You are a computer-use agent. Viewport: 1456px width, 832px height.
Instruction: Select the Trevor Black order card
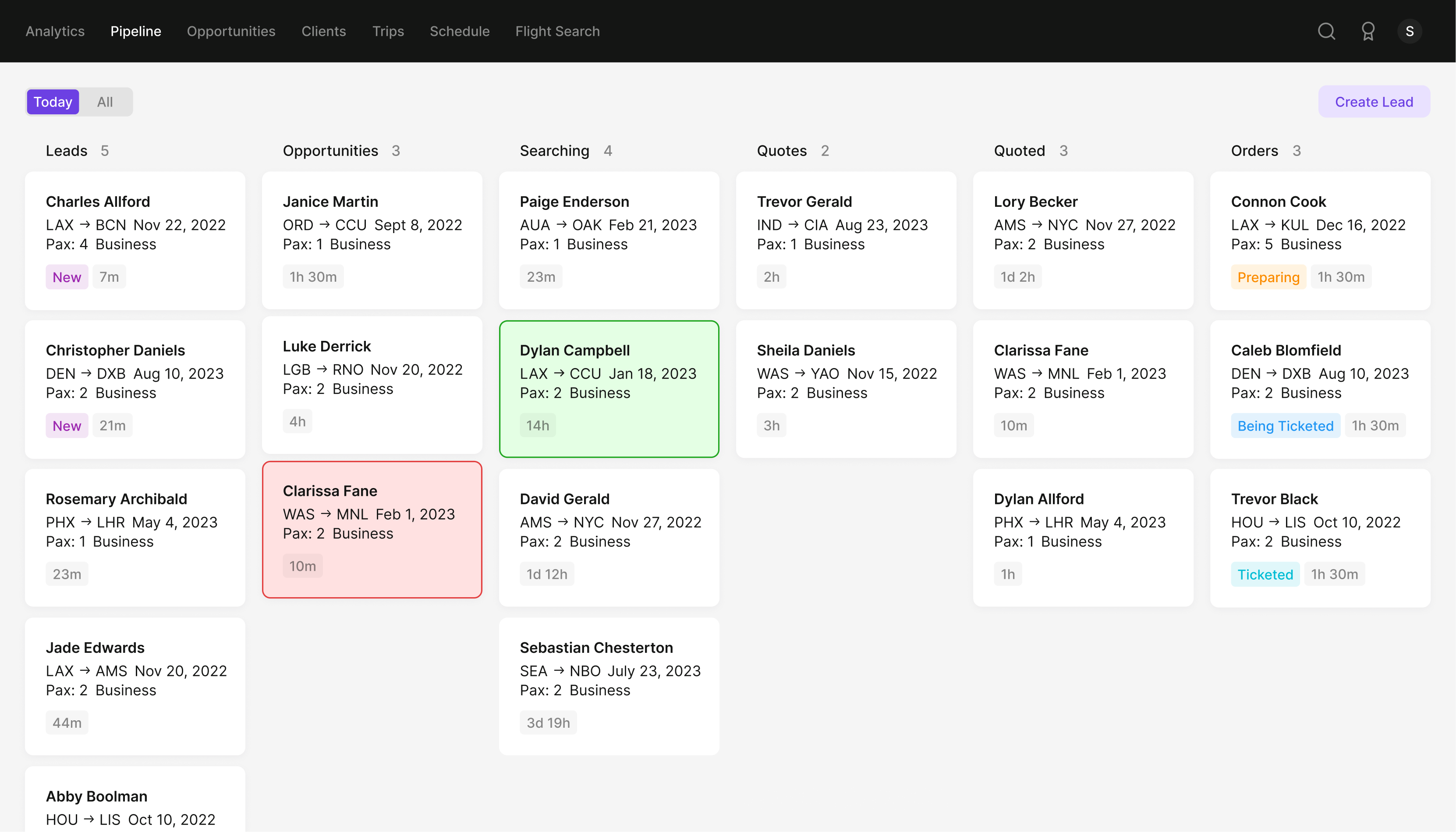pyautogui.click(x=1321, y=538)
